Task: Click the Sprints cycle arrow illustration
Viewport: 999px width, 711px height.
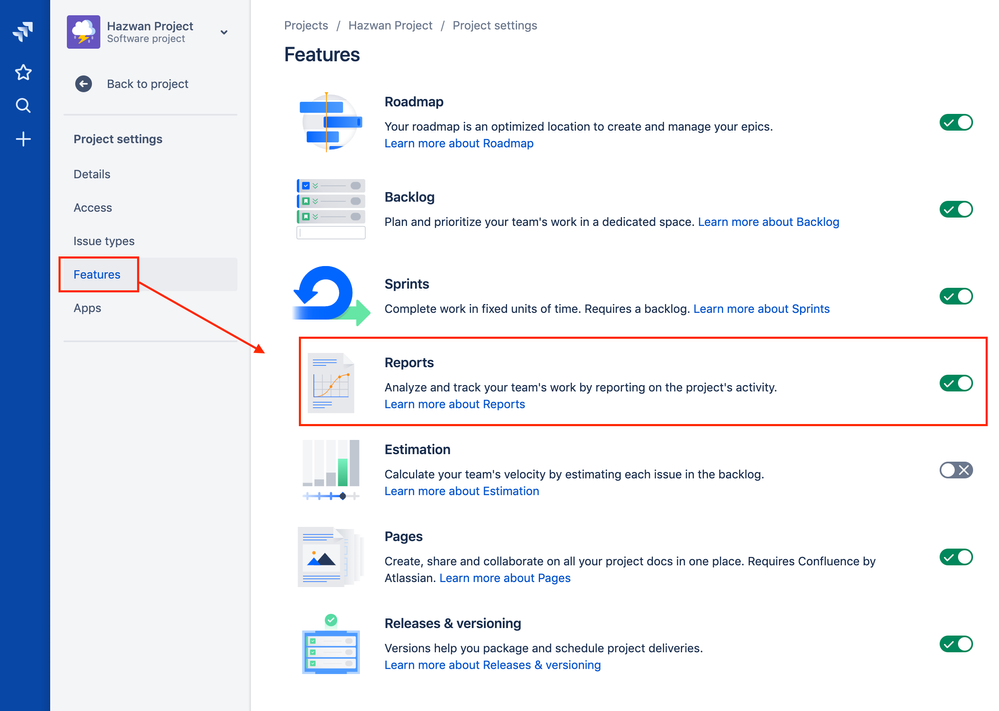Action: coord(331,296)
